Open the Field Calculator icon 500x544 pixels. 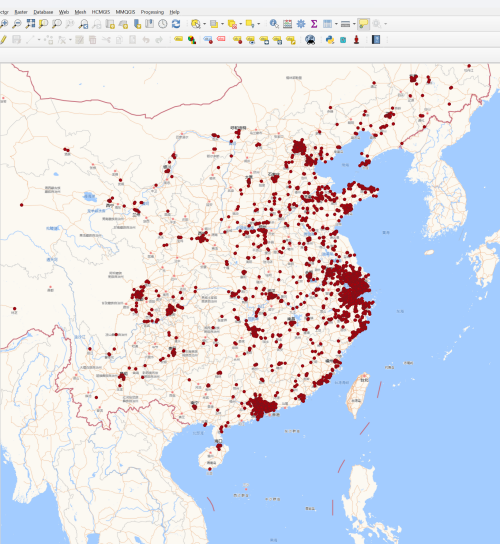tap(287, 24)
